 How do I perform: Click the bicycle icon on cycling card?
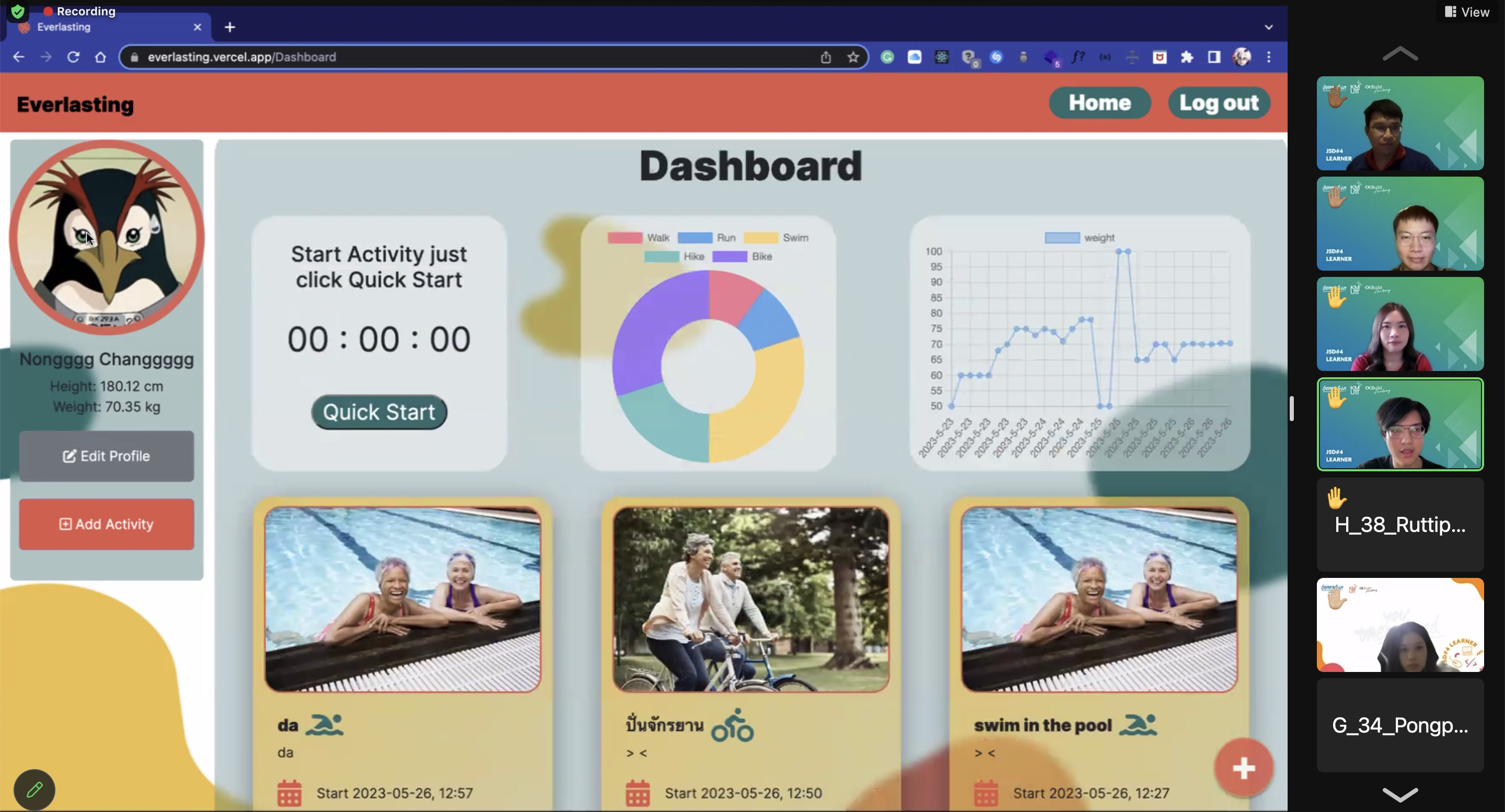(733, 726)
